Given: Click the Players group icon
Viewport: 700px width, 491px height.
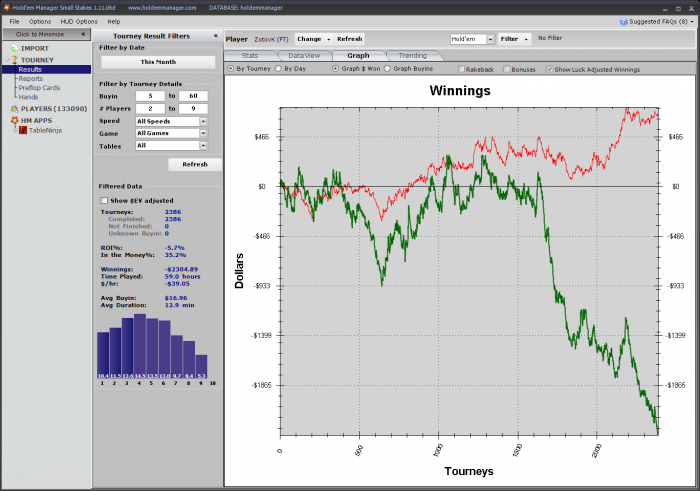Looking at the screenshot, I should pos(14,108).
